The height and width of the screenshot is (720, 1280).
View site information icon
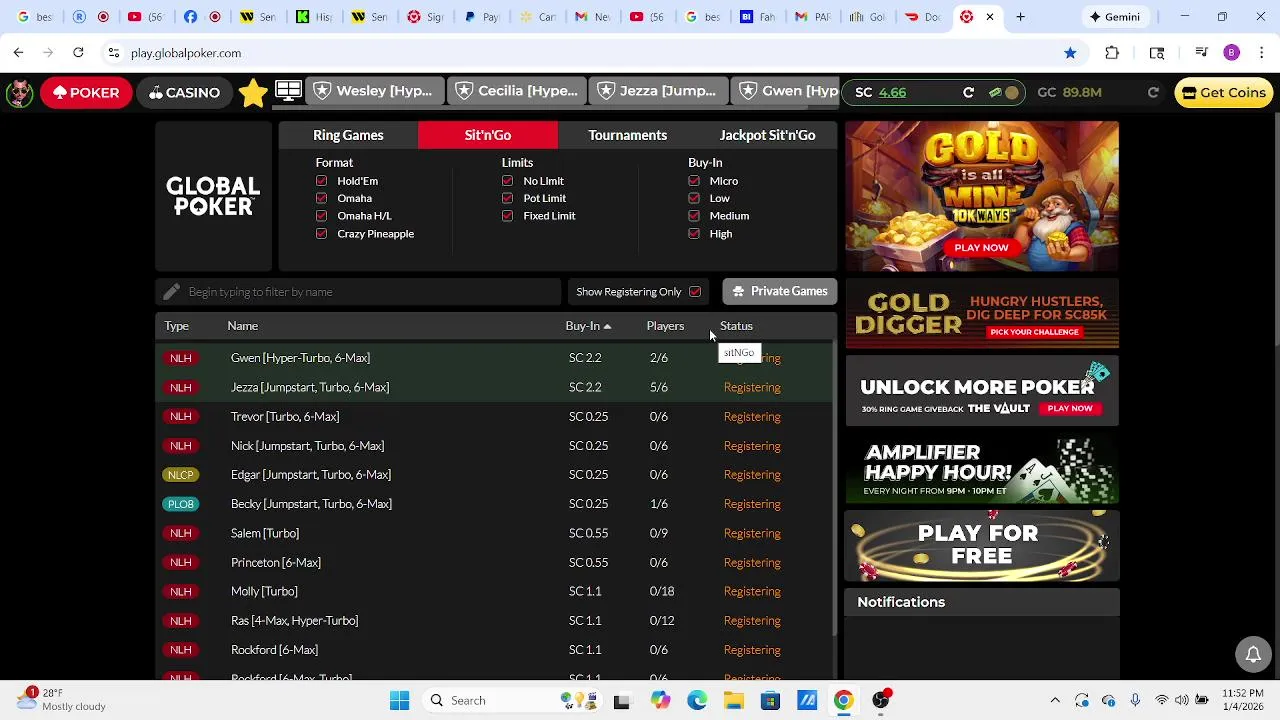(114, 53)
